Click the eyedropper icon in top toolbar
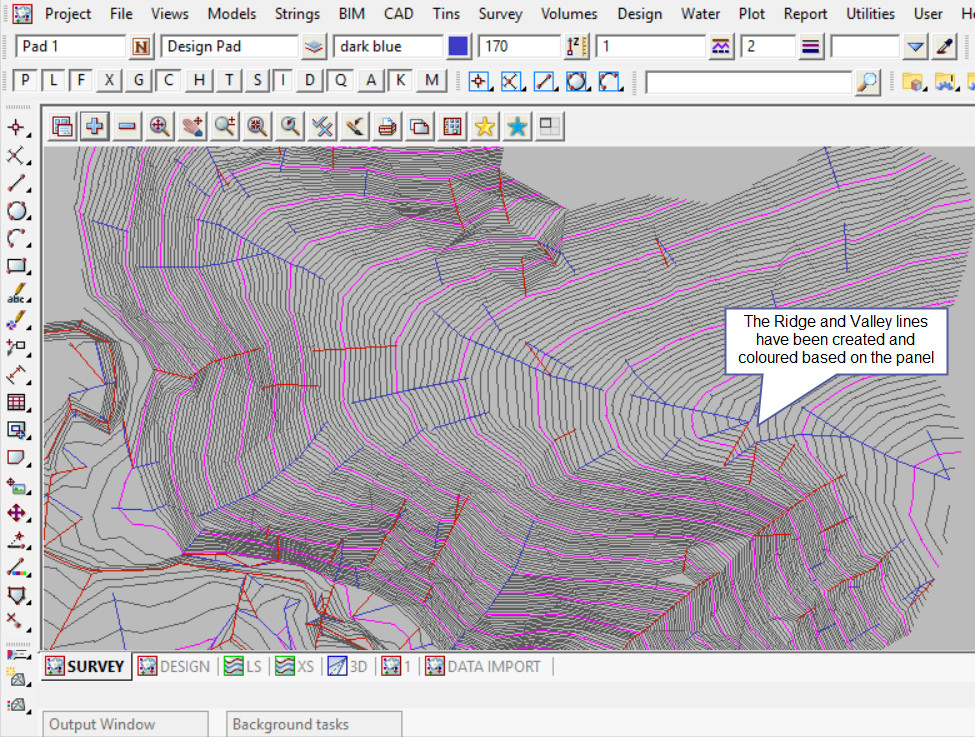This screenshot has width=975, height=737. click(x=945, y=47)
